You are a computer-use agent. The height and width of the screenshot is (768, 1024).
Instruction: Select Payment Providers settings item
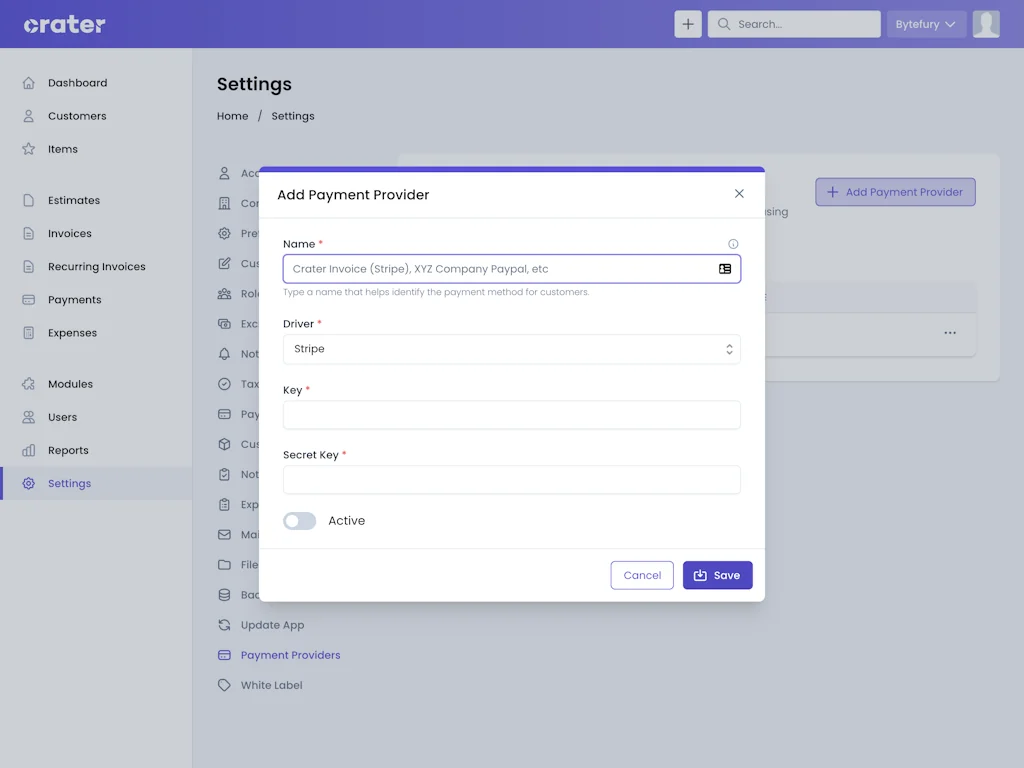pyautogui.click(x=290, y=656)
